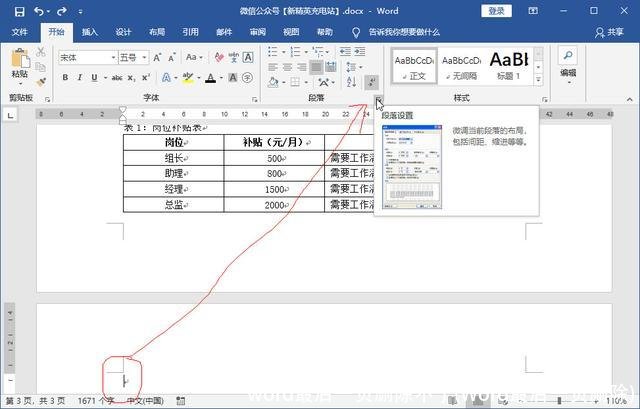Viewport: 640px width, 409px height.
Task: Click the ruler tab selector L button
Action: pyautogui.click(x=10, y=116)
